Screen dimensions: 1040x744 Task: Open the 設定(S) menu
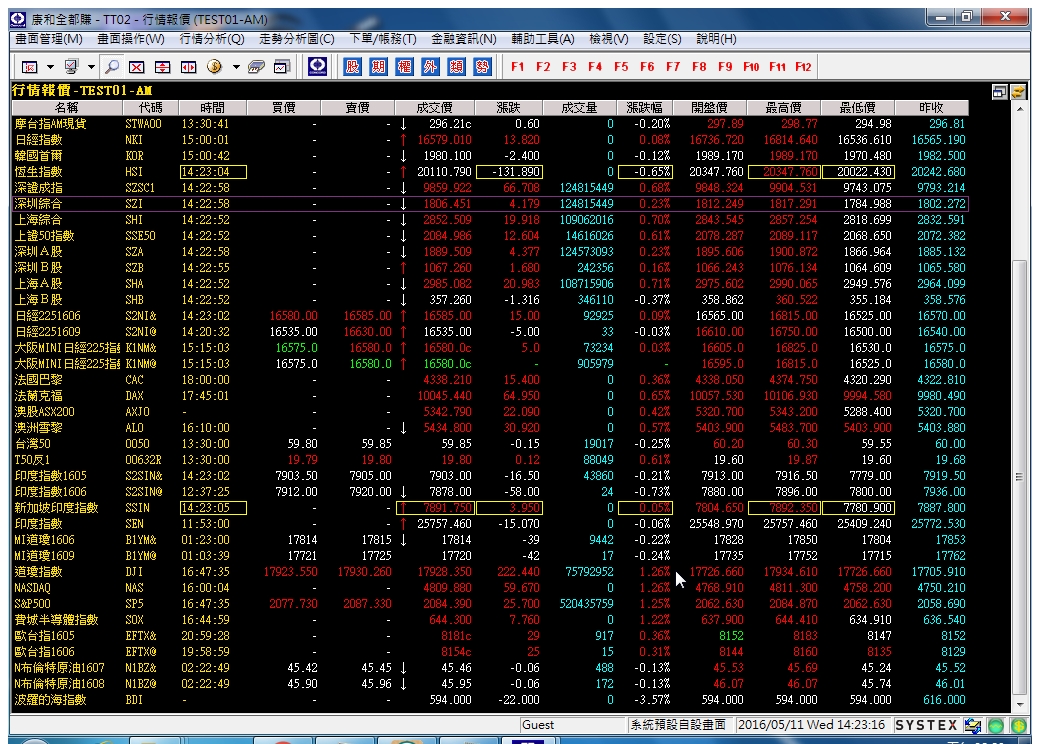662,39
